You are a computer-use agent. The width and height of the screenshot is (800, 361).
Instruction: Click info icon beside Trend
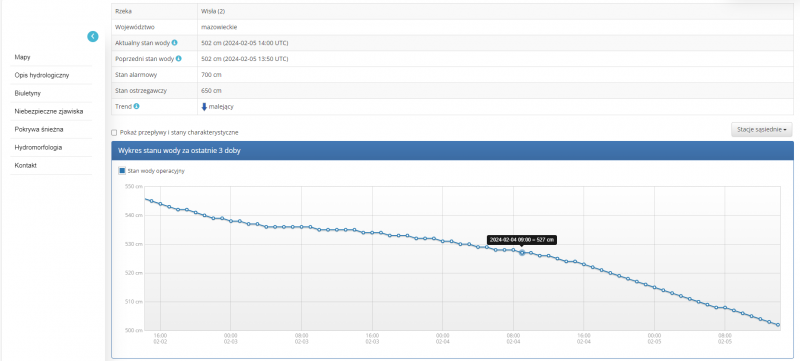click(136, 107)
